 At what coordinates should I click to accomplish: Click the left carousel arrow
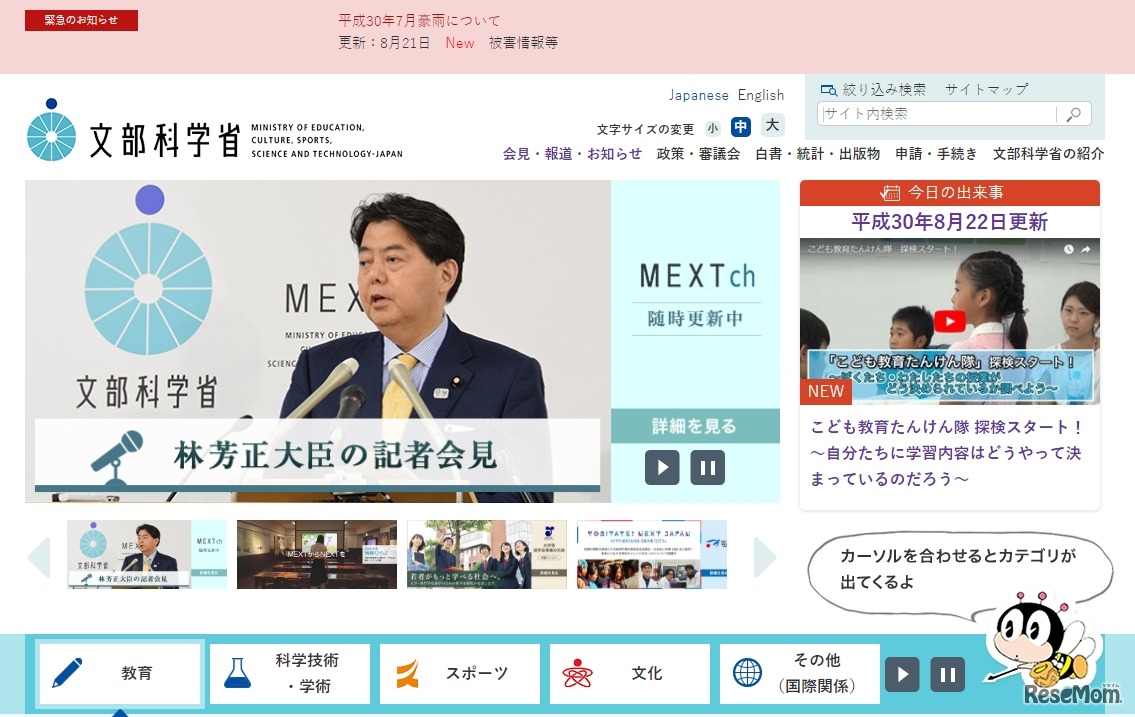point(38,559)
